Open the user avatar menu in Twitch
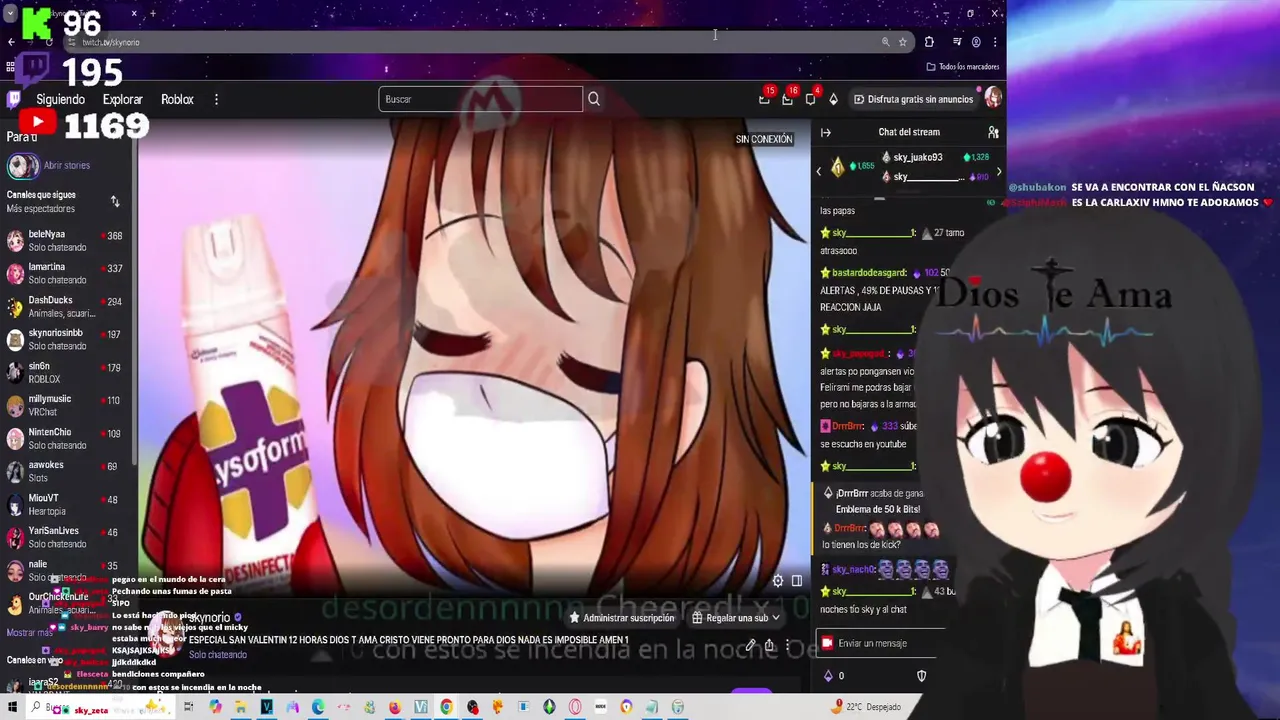Image resolution: width=1280 pixels, height=720 pixels. (993, 98)
